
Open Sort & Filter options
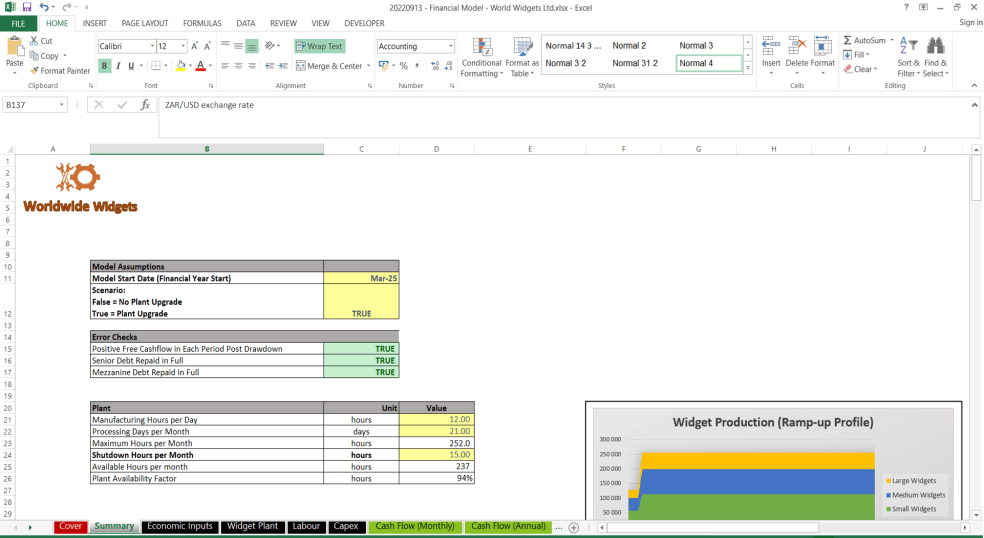(x=908, y=57)
